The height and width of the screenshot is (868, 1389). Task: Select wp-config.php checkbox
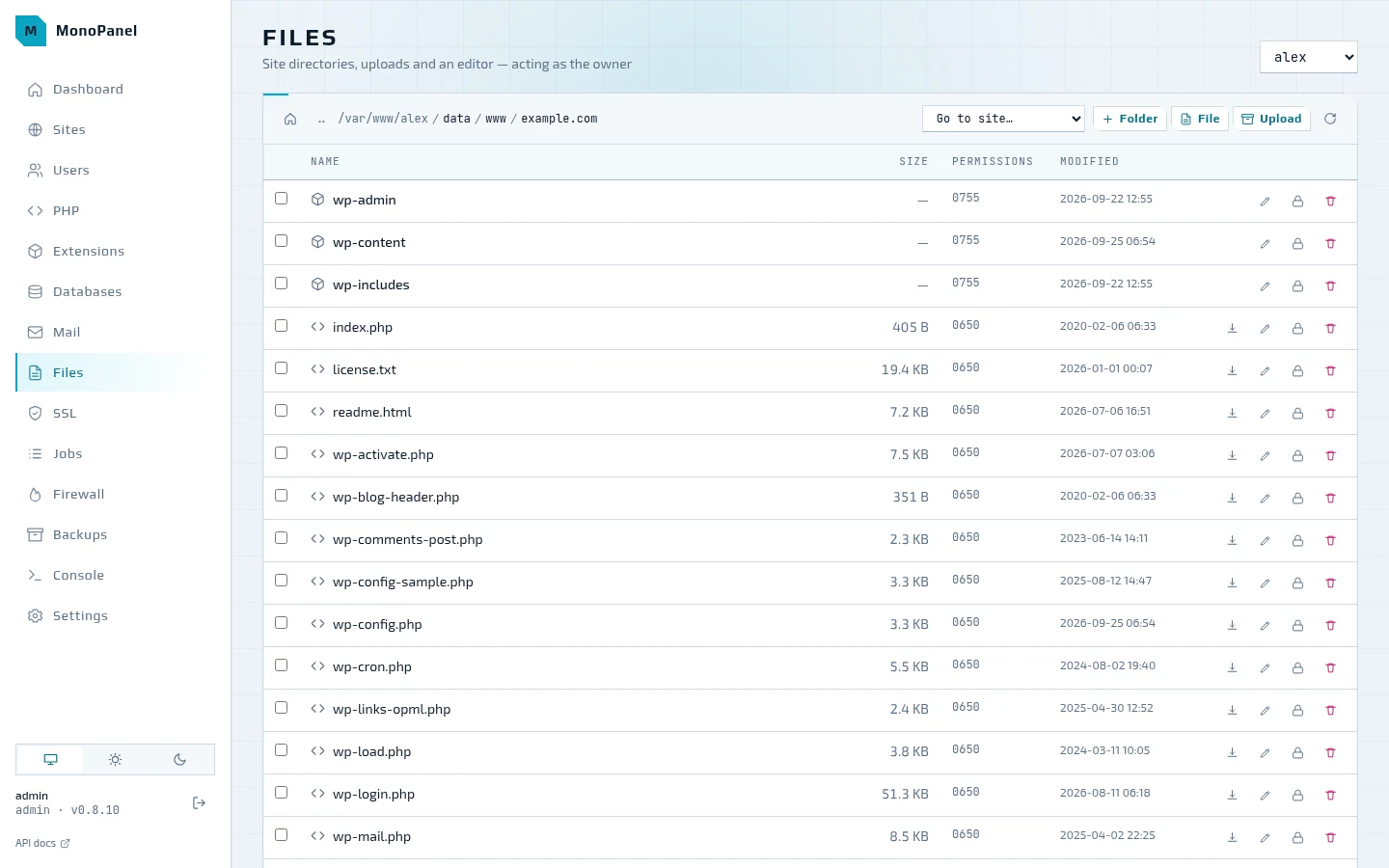click(282, 623)
